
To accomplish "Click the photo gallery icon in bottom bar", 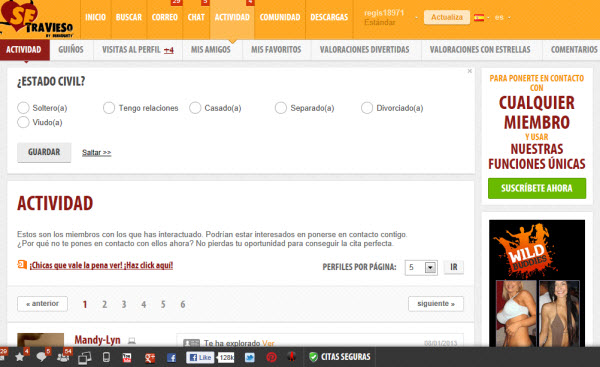I will point(85,358).
